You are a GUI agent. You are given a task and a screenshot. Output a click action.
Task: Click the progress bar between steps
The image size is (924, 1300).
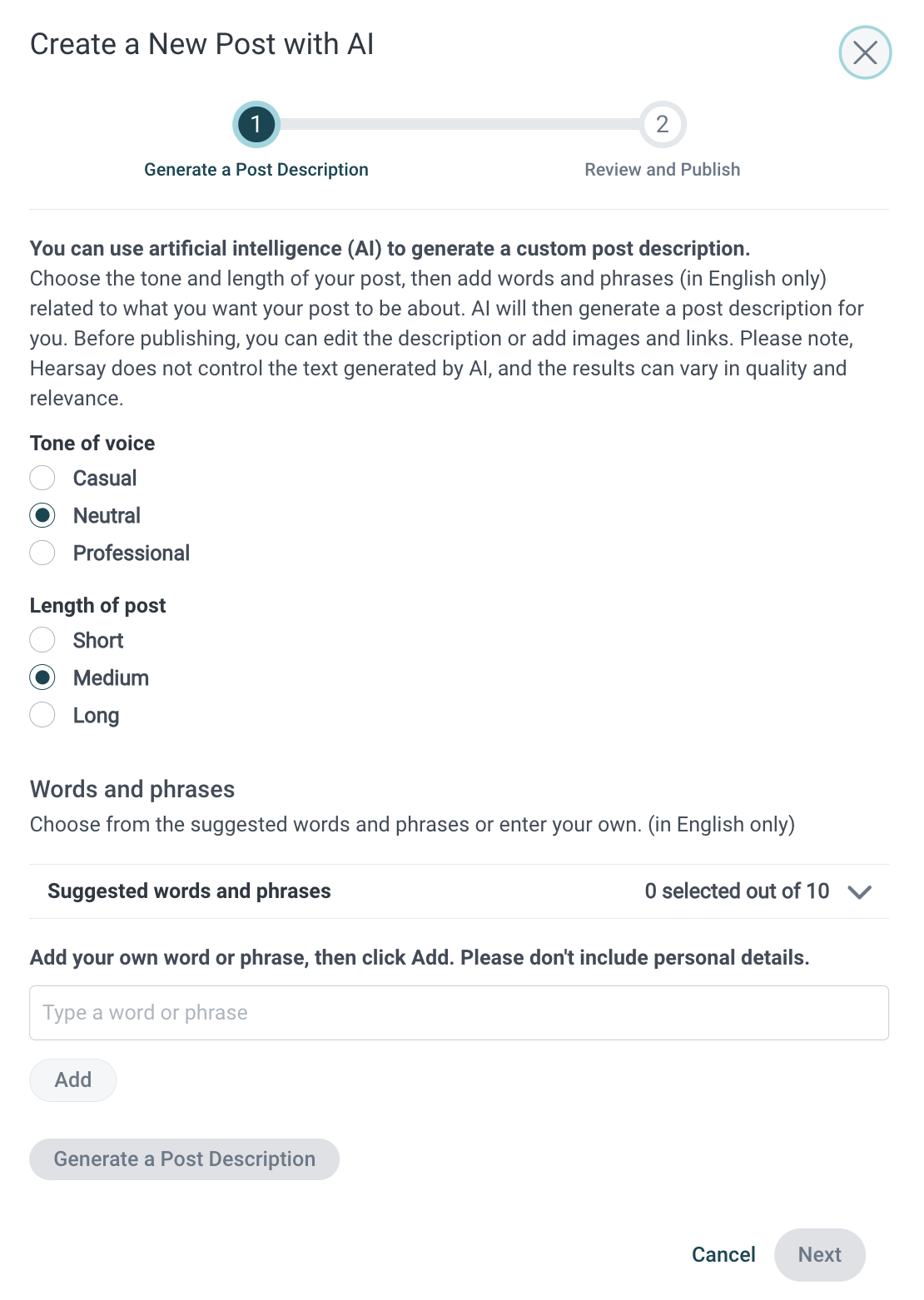(459, 124)
